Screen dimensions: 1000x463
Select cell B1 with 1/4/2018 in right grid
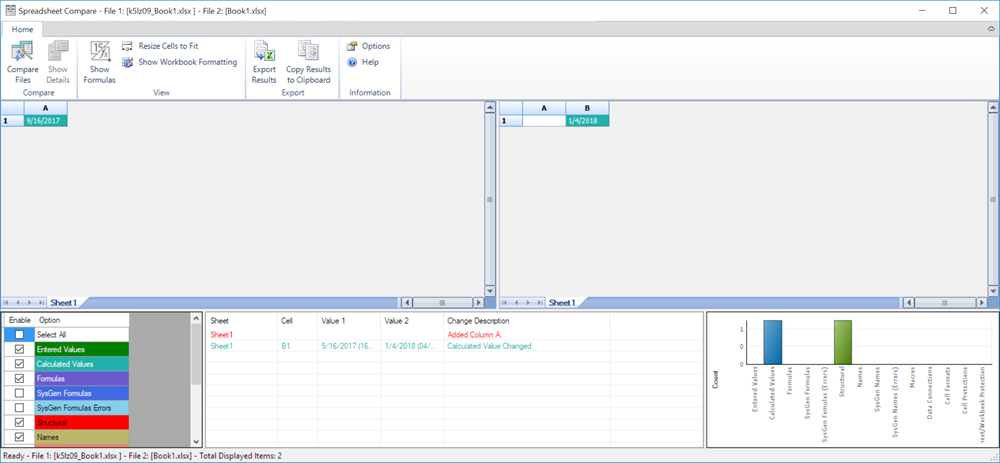587,120
